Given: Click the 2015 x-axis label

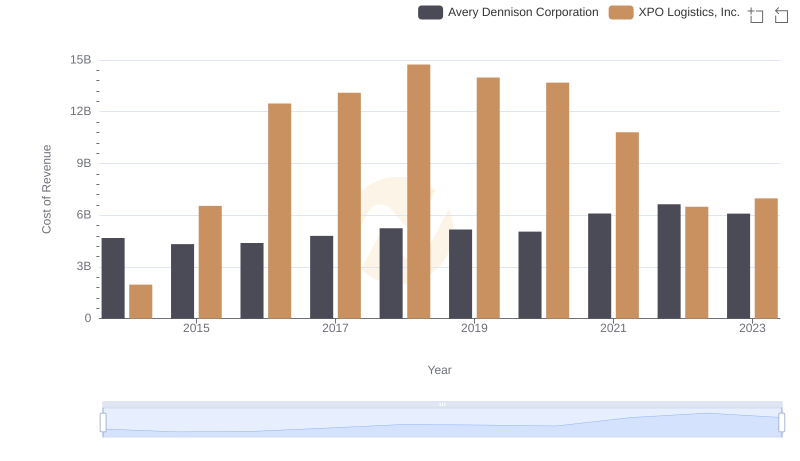Looking at the screenshot, I should pos(196,328).
